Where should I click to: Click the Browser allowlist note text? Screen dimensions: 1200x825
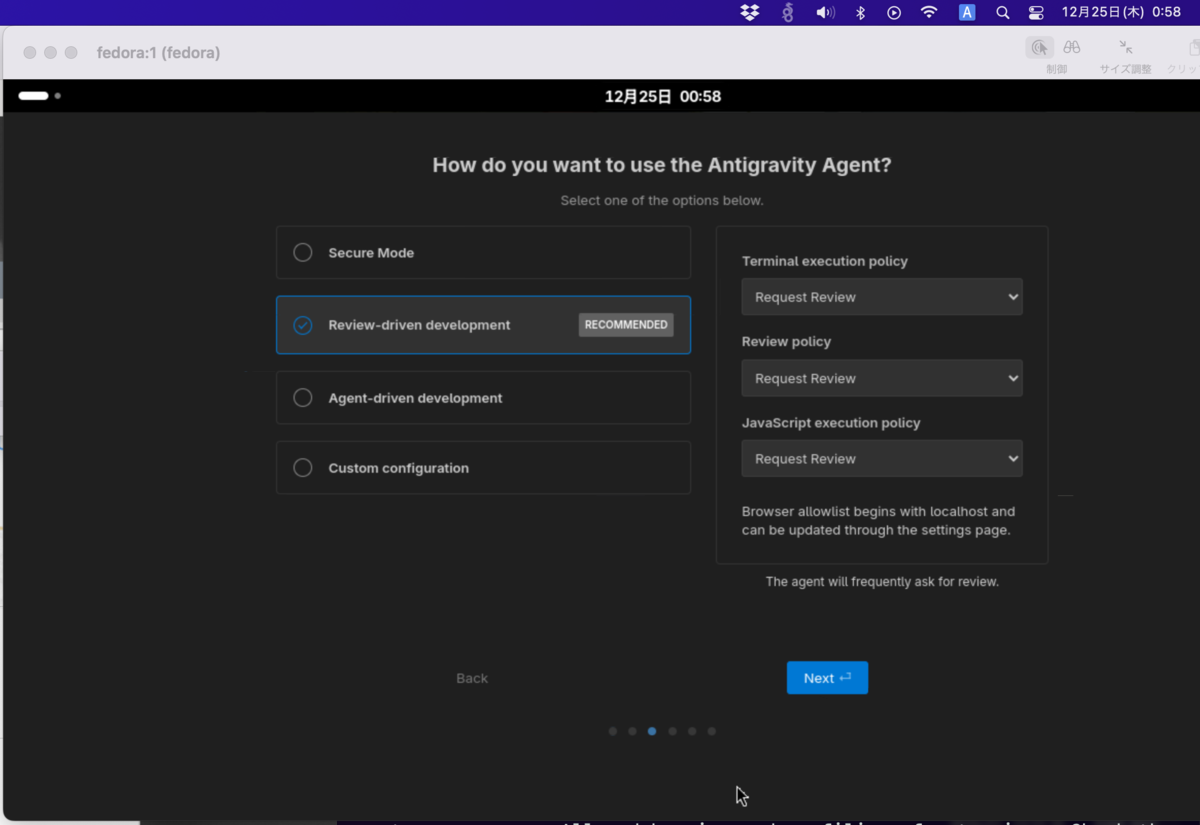(878, 520)
